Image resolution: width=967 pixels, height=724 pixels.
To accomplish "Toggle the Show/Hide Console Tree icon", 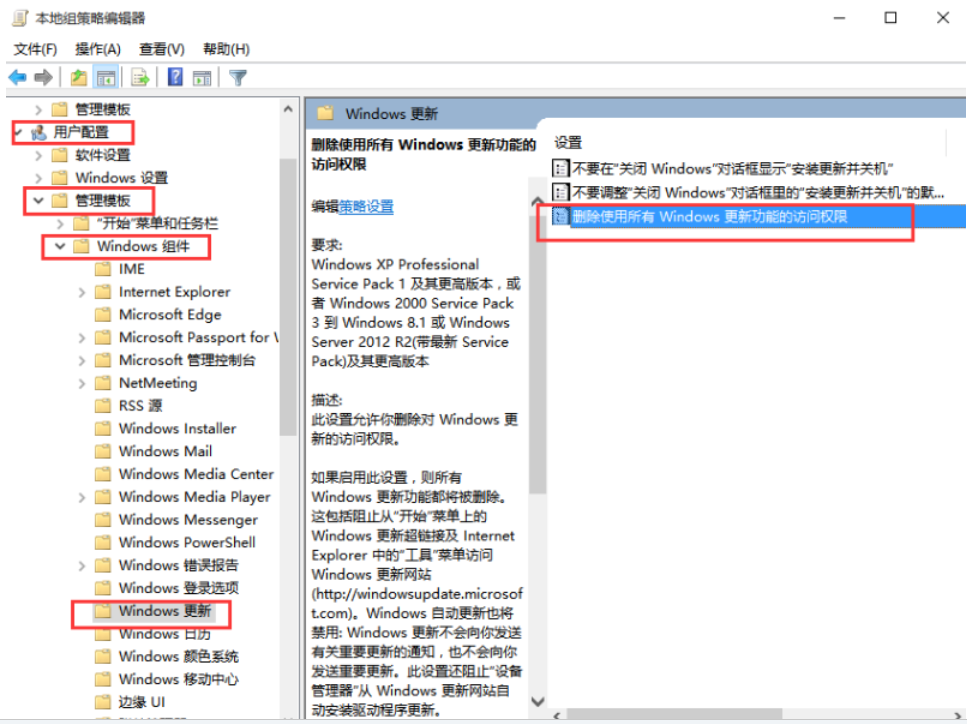I will tap(106, 77).
